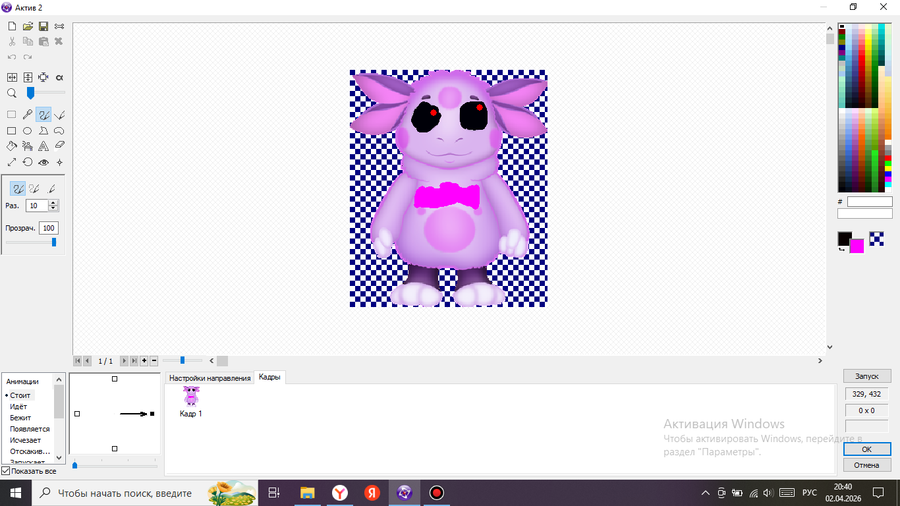The width and height of the screenshot is (900, 506).
Task: Click the 'Отмена' button
Action: [x=867, y=465]
